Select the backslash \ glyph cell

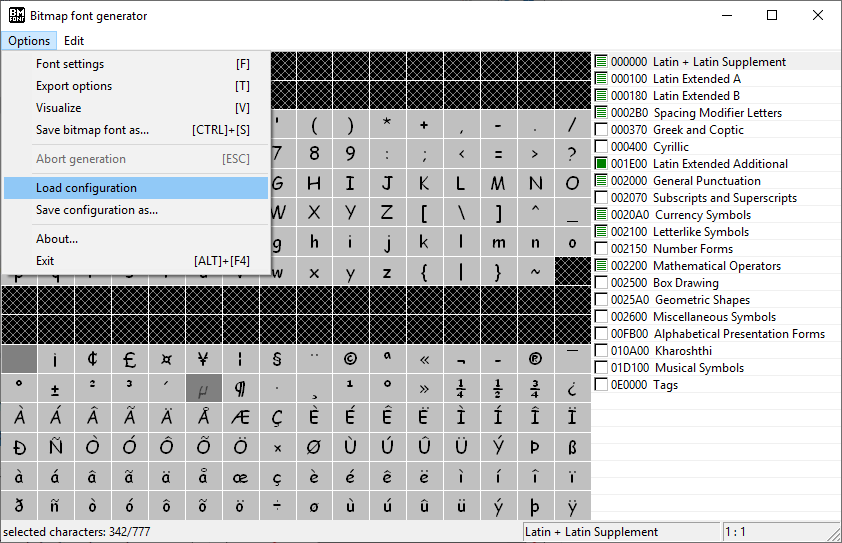[461, 213]
